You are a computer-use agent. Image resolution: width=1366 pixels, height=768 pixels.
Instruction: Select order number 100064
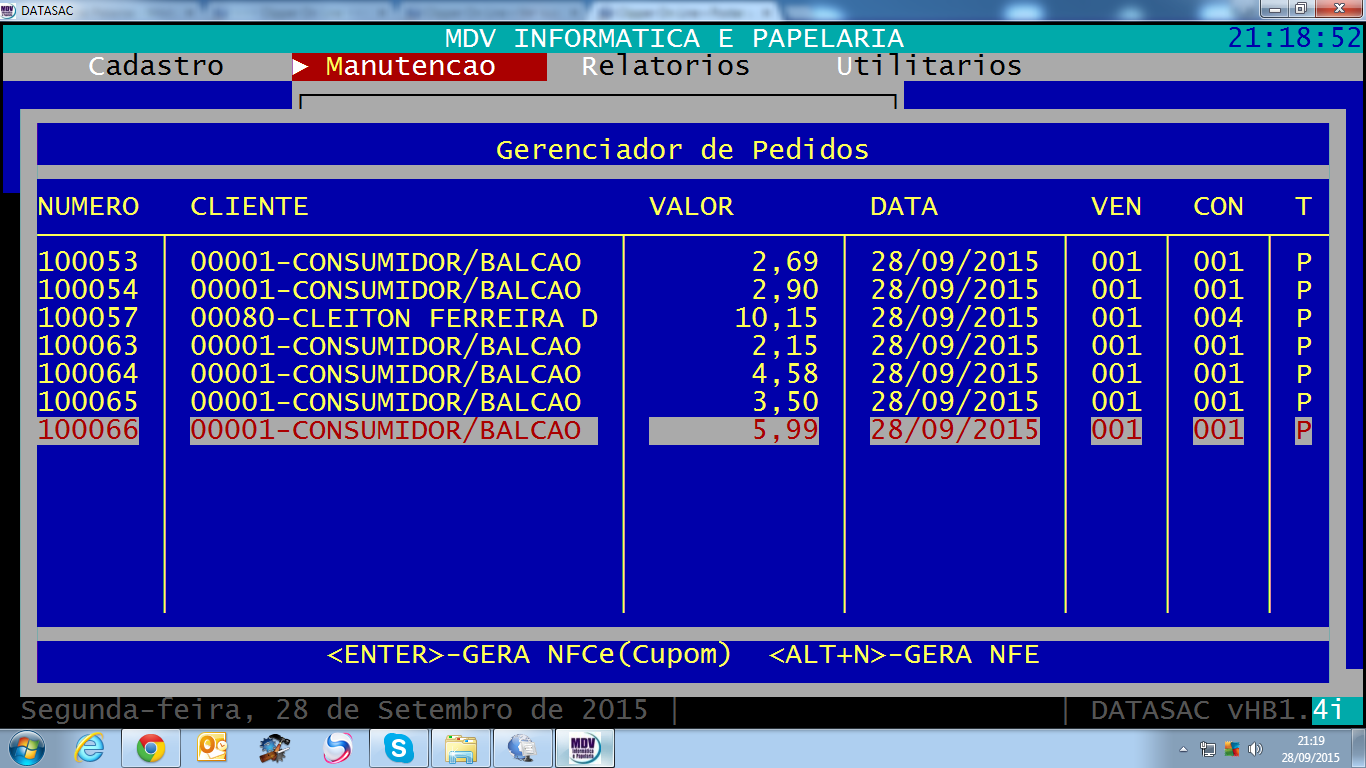[88, 374]
